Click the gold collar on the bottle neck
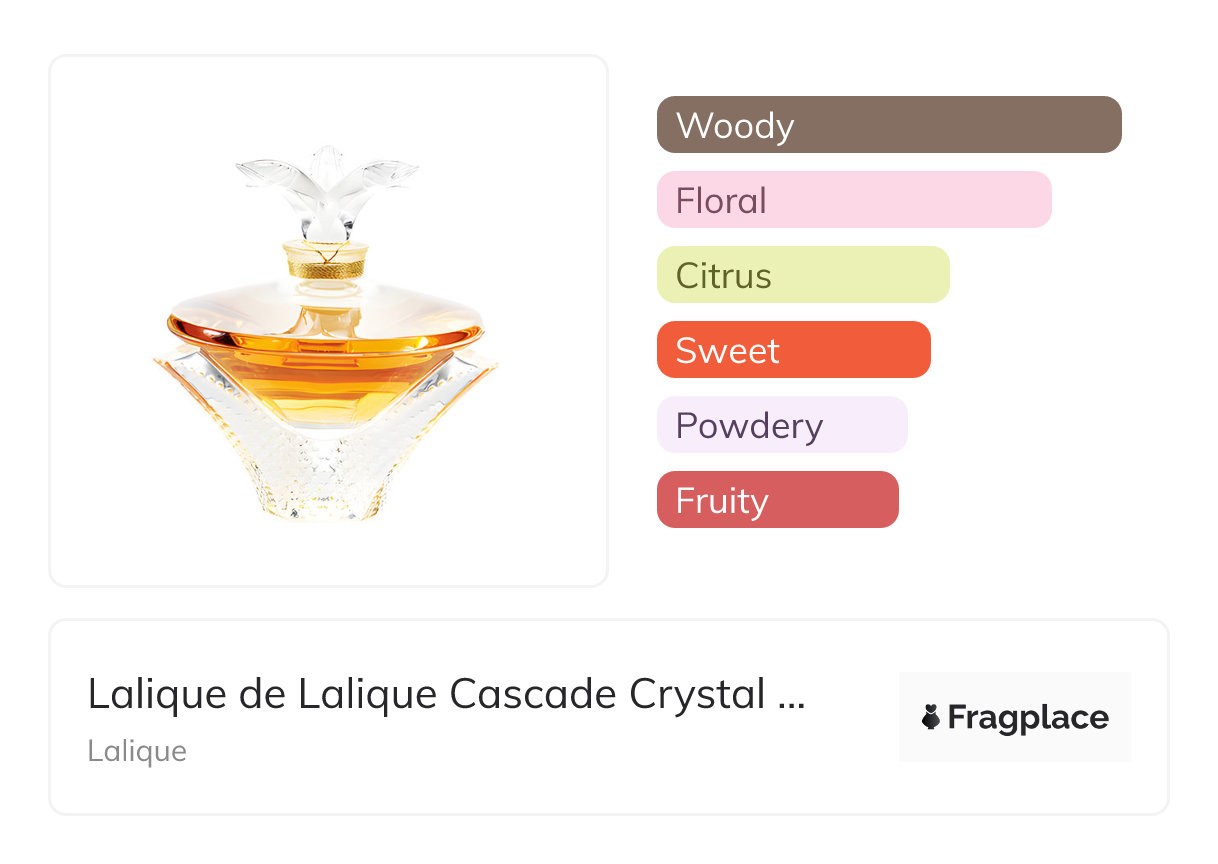 (x=325, y=260)
